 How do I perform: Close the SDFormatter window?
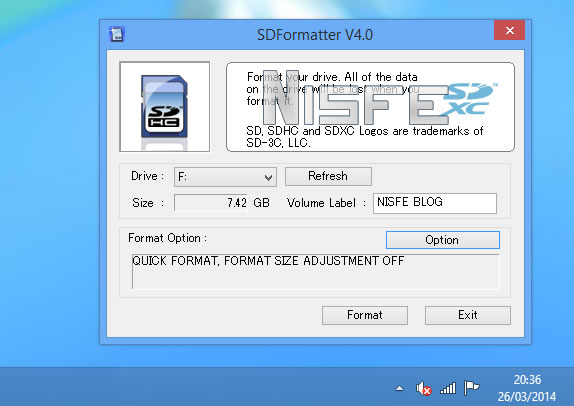[509, 30]
